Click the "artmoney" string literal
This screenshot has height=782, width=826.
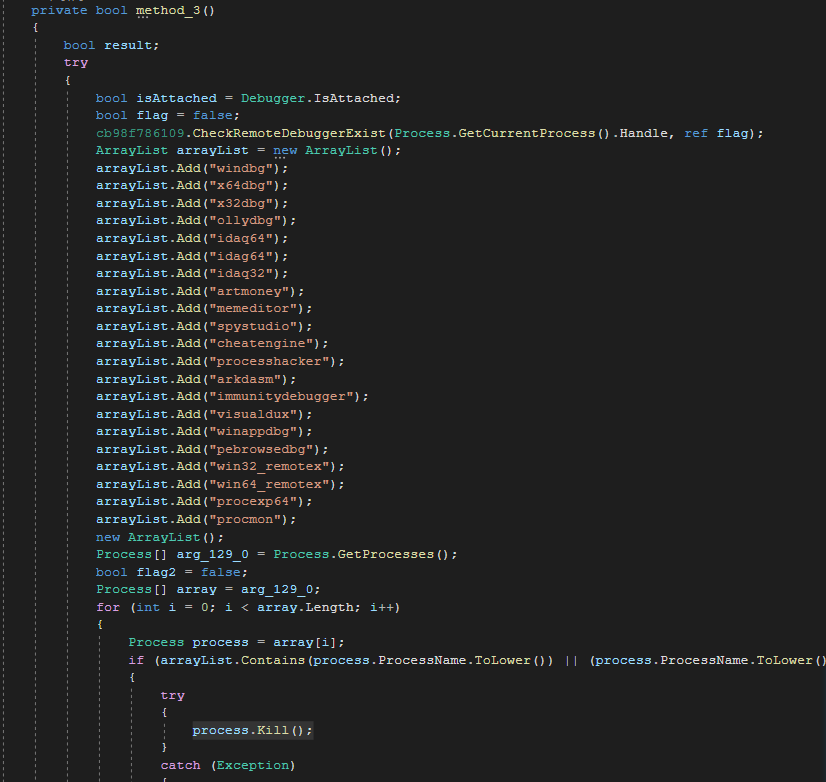[x=249, y=291]
